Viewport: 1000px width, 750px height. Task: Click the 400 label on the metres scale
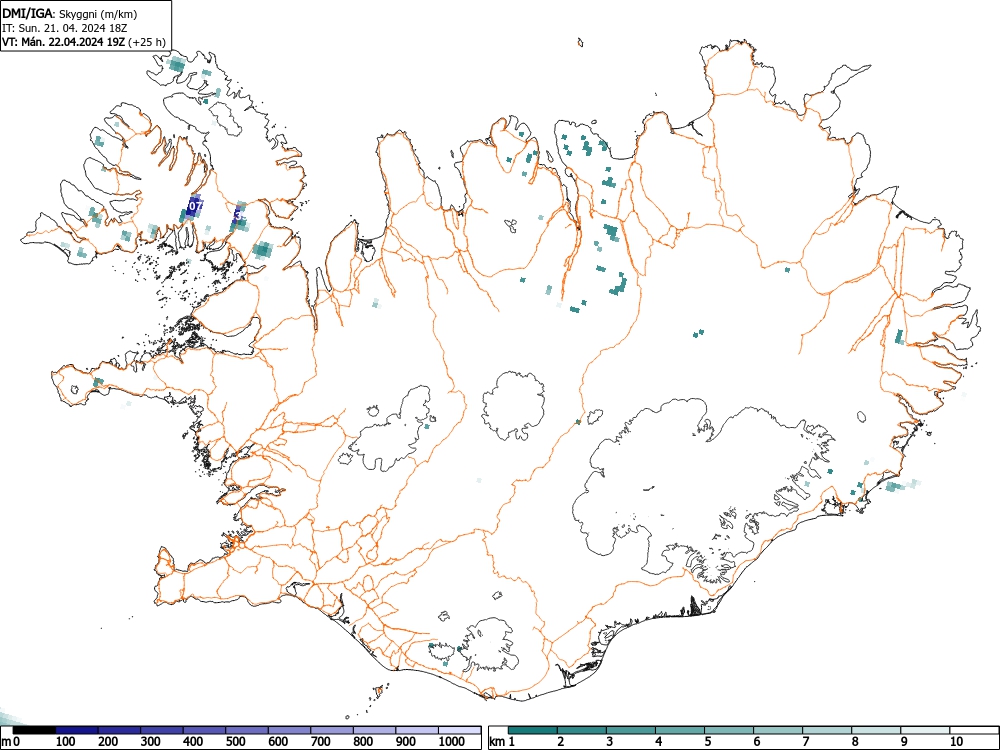pyautogui.click(x=193, y=742)
